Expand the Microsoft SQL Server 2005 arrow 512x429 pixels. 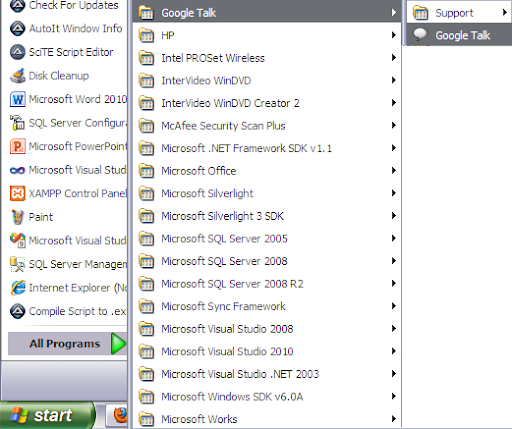click(x=394, y=238)
